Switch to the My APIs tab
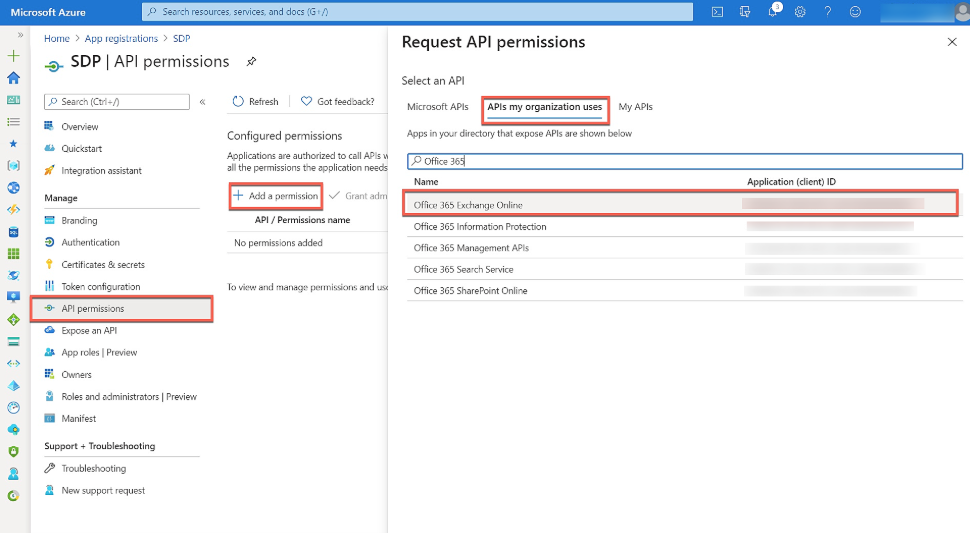This screenshot has width=970, height=533. click(x=635, y=107)
